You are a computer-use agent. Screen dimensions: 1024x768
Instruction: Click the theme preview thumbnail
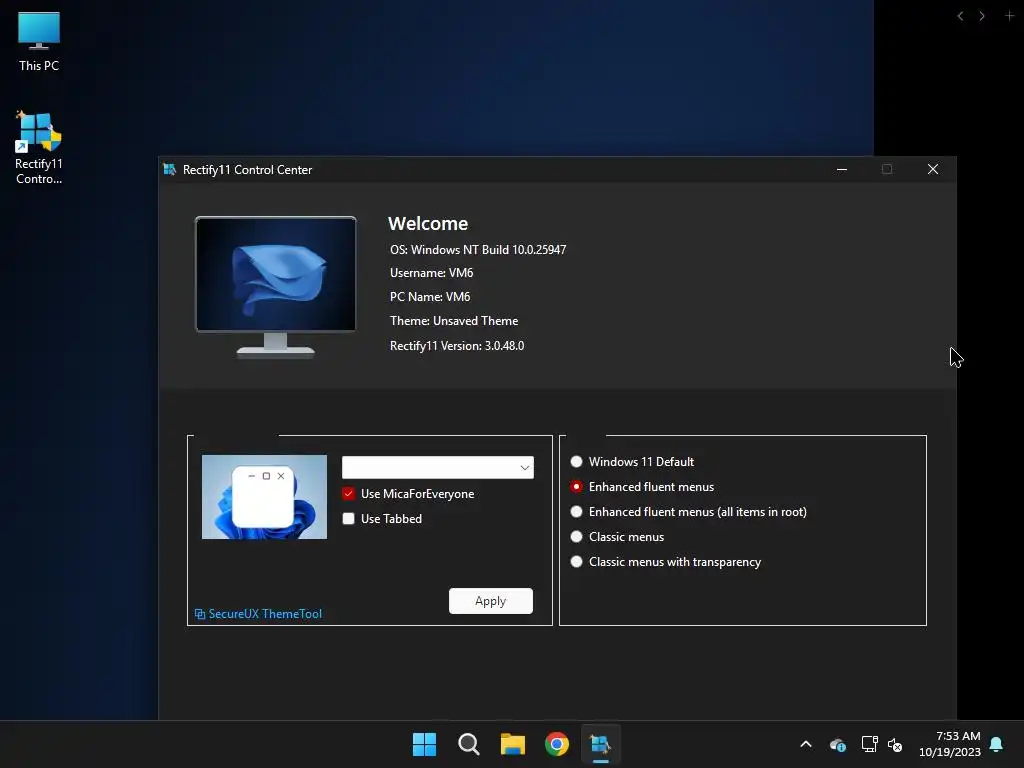click(264, 497)
